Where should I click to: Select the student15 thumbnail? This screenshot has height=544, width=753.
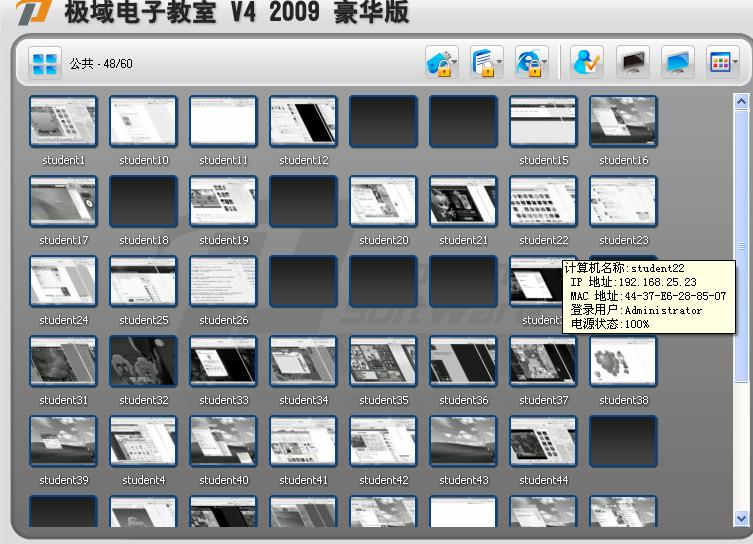tap(543, 121)
